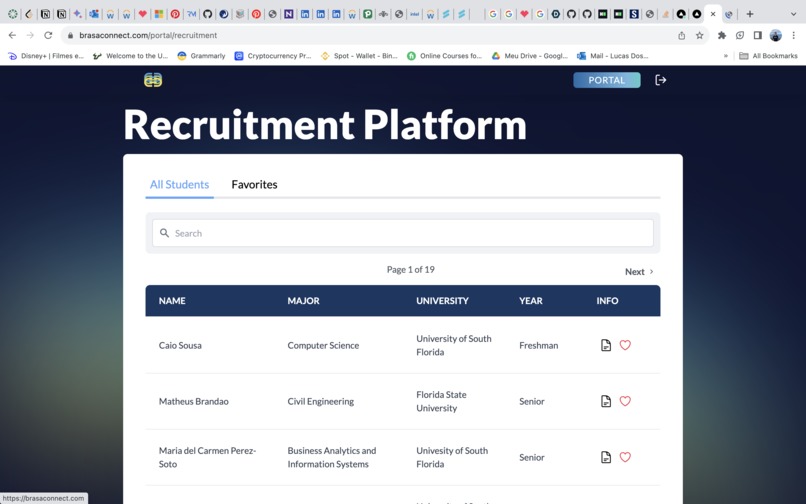Switch to the dark blue S icon tab
The image size is (806, 504).
(634, 14)
